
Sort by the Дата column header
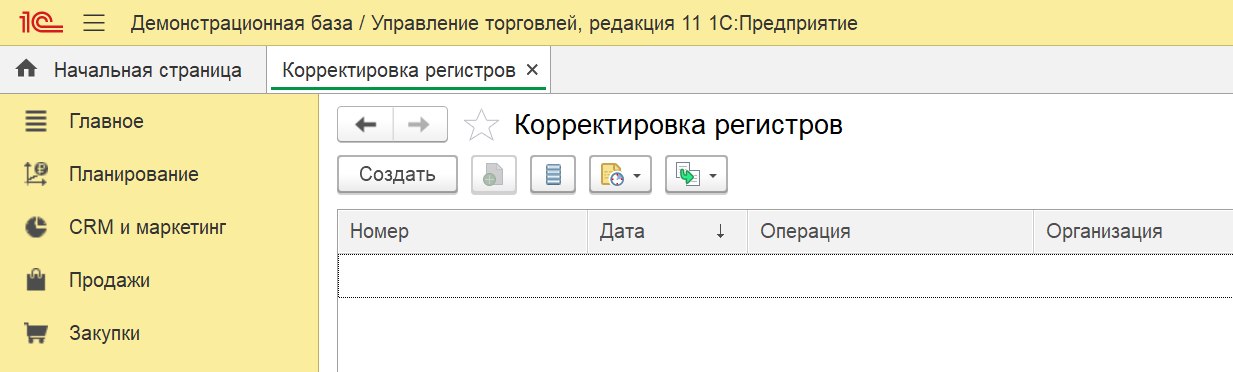[x=667, y=231]
